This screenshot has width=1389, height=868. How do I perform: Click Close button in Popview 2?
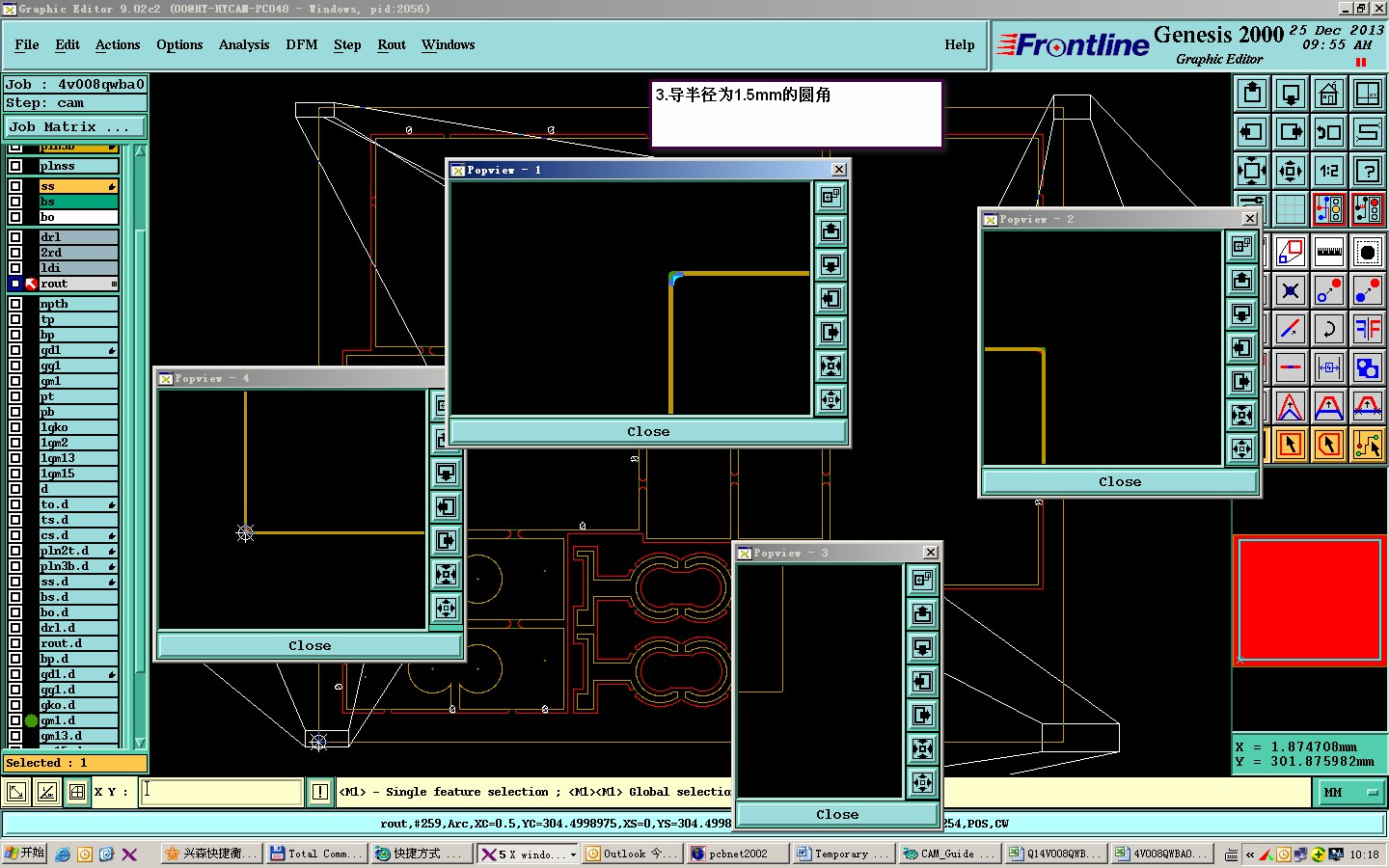[x=1120, y=481]
